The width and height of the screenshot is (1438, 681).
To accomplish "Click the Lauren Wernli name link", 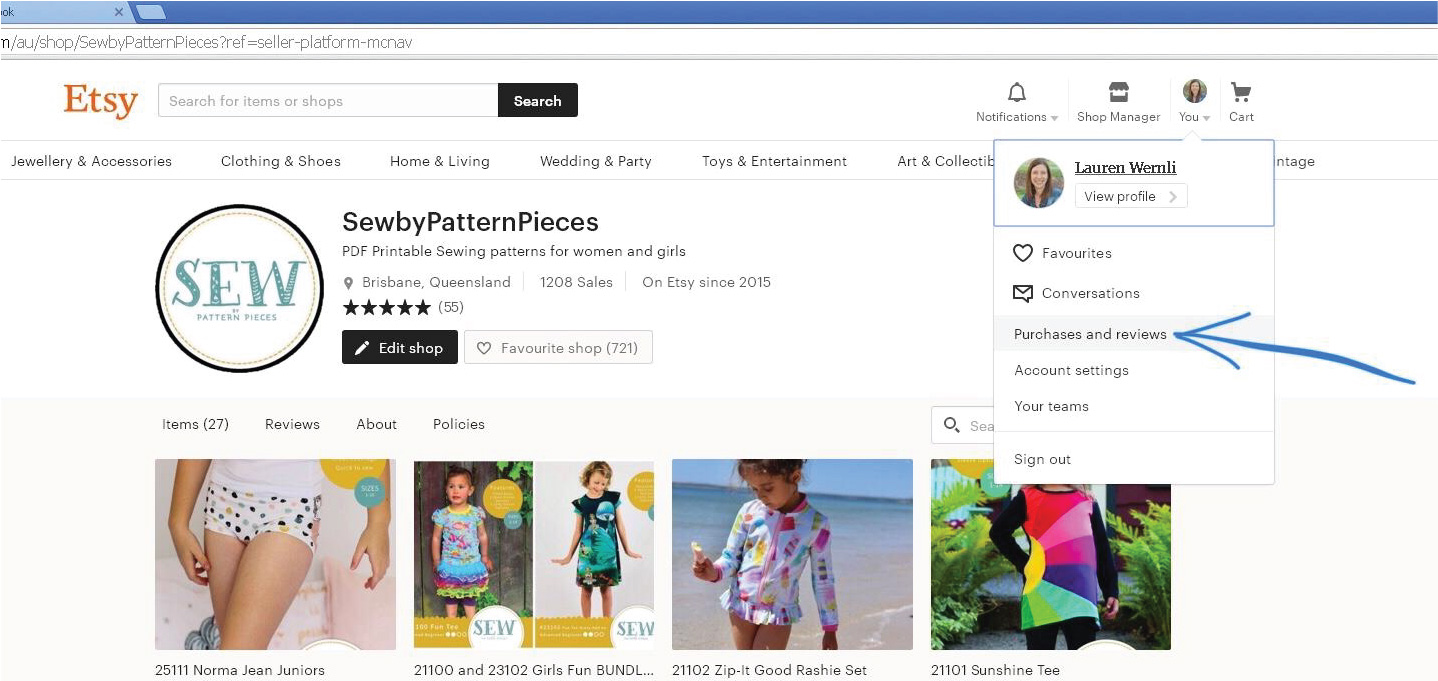I will point(1125,168).
